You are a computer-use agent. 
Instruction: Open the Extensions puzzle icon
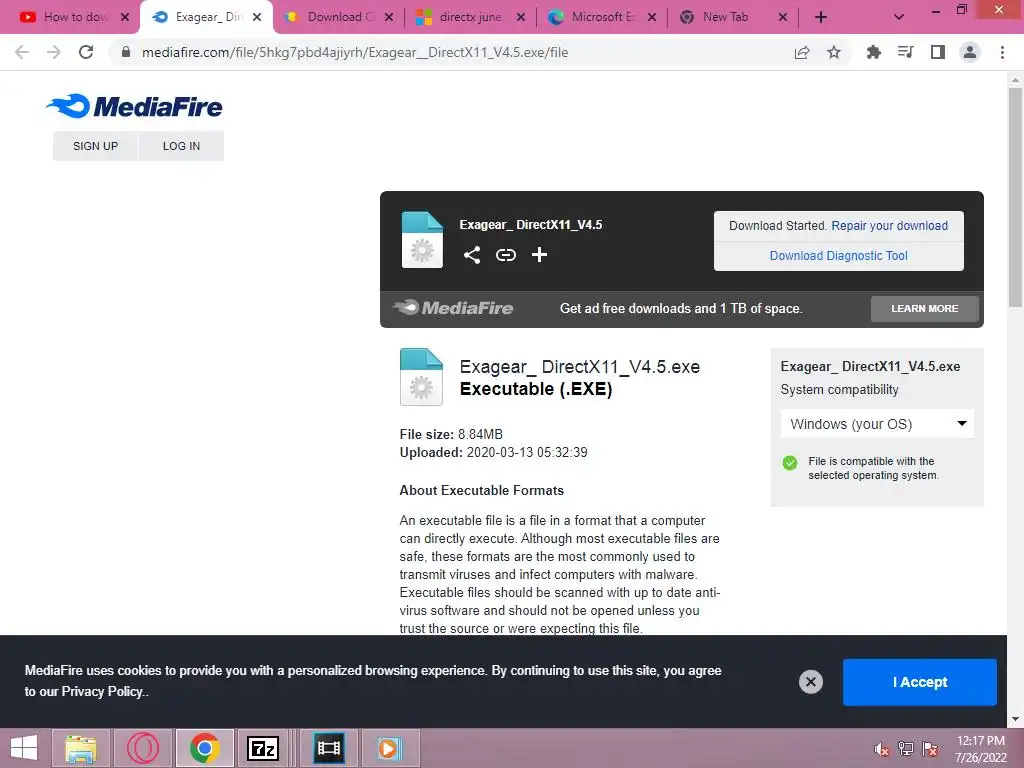click(x=873, y=52)
